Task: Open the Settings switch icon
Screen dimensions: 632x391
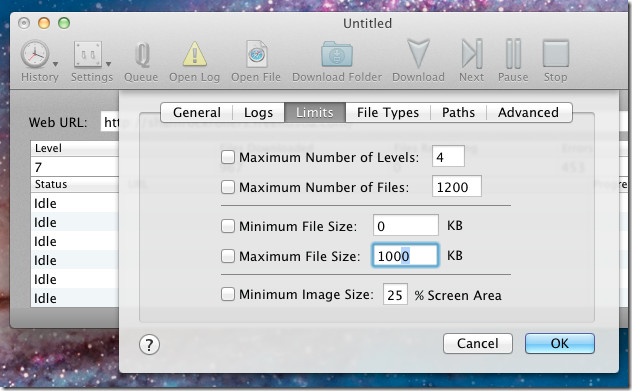Action: tap(87, 54)
